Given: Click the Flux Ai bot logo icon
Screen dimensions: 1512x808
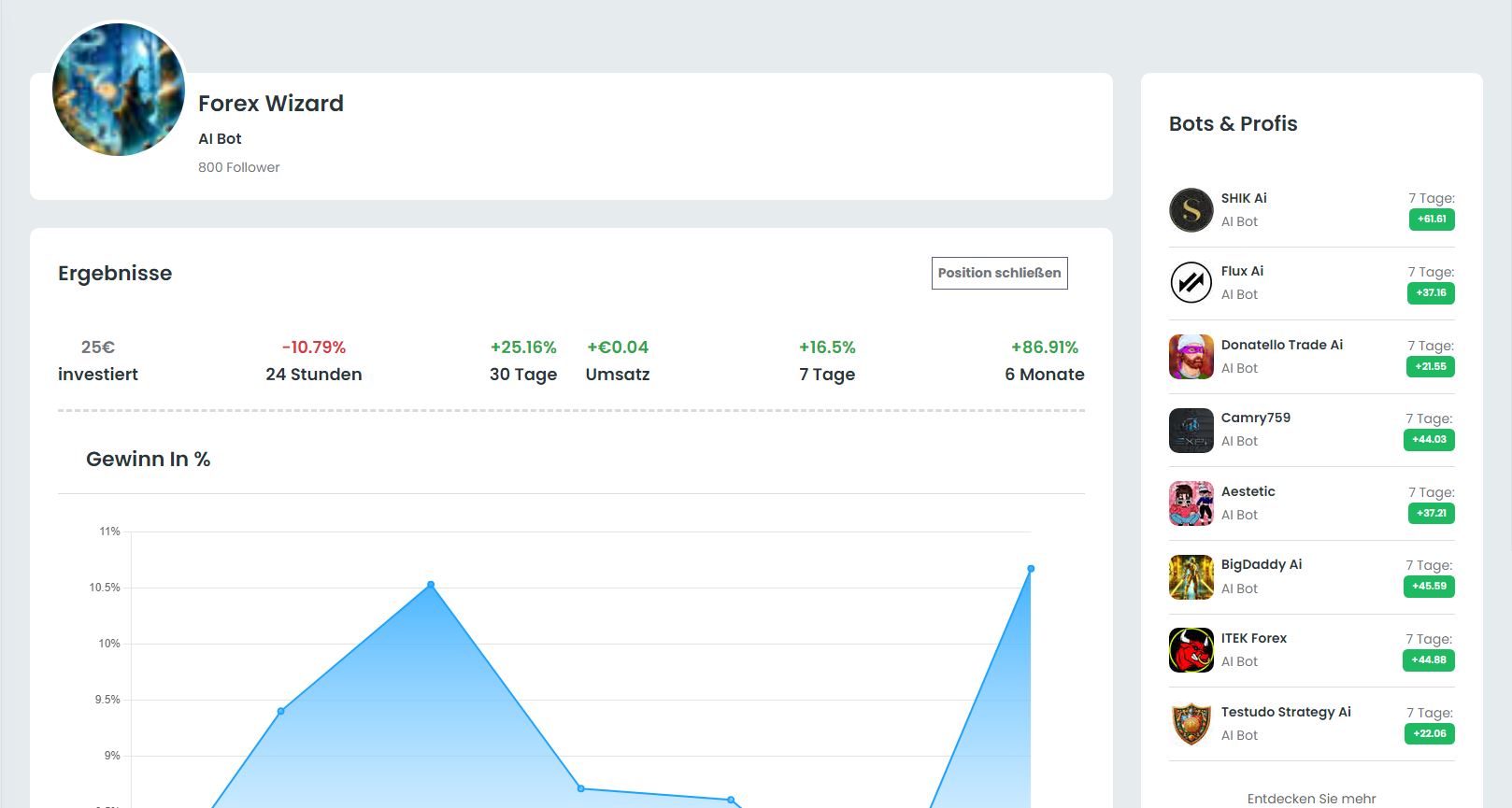Looking at the screenshot, I should pyautogui.click(x=1191, y=282).
